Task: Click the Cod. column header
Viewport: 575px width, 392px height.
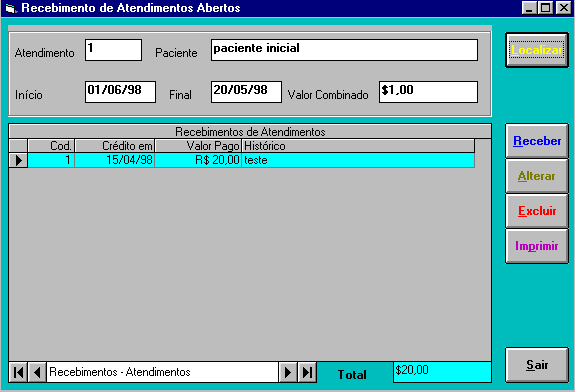Action: pos(51,146)
